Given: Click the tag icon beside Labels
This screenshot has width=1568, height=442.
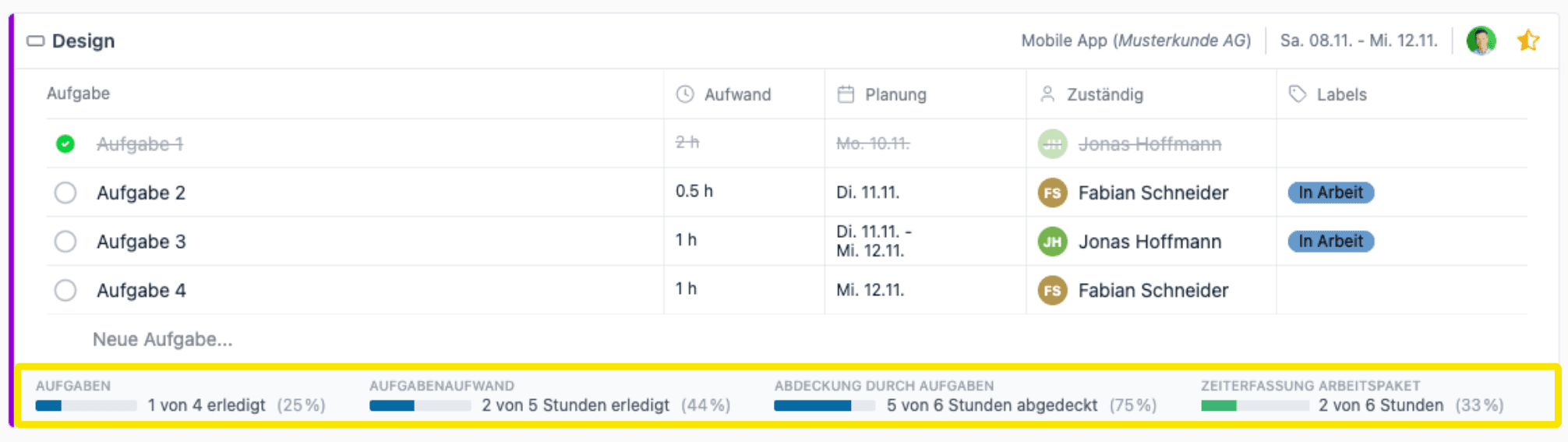Looking at the screenshot, I should tap(1298, 94).
